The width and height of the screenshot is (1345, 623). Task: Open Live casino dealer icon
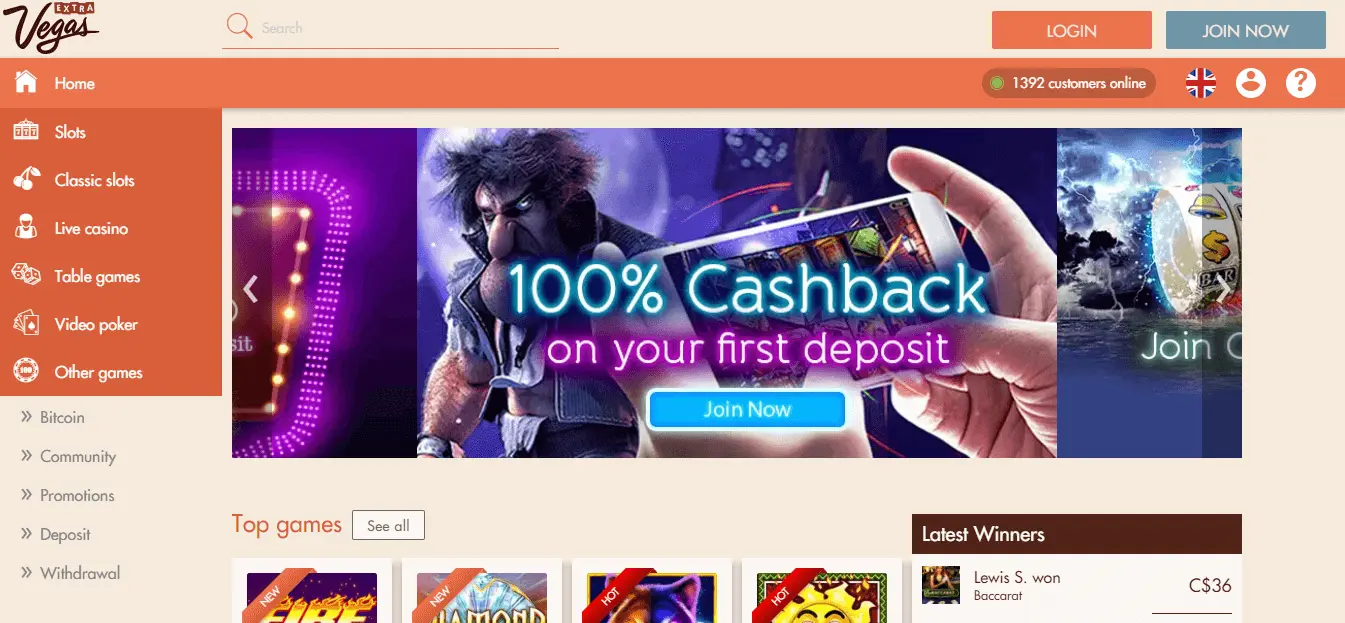click(26, 228)
